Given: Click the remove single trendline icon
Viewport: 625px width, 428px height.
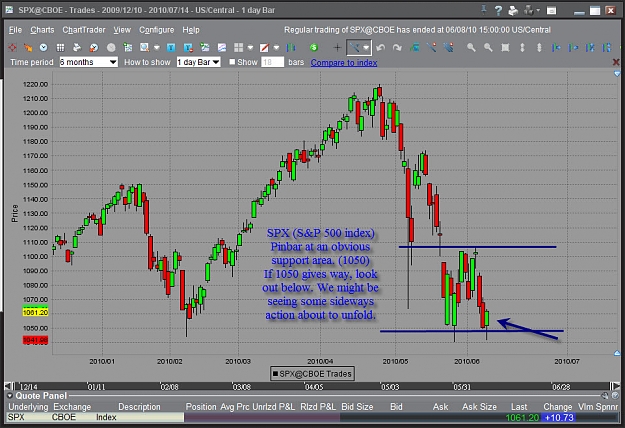Looking at the screenshot, I should [x=431, y=48].
